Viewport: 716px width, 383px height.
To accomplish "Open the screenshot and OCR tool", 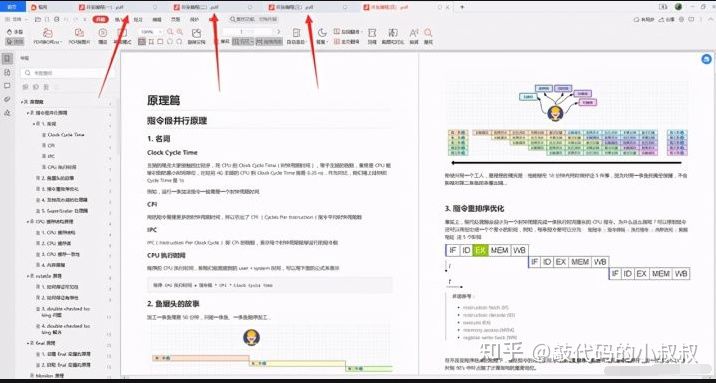I will point(393,36).
